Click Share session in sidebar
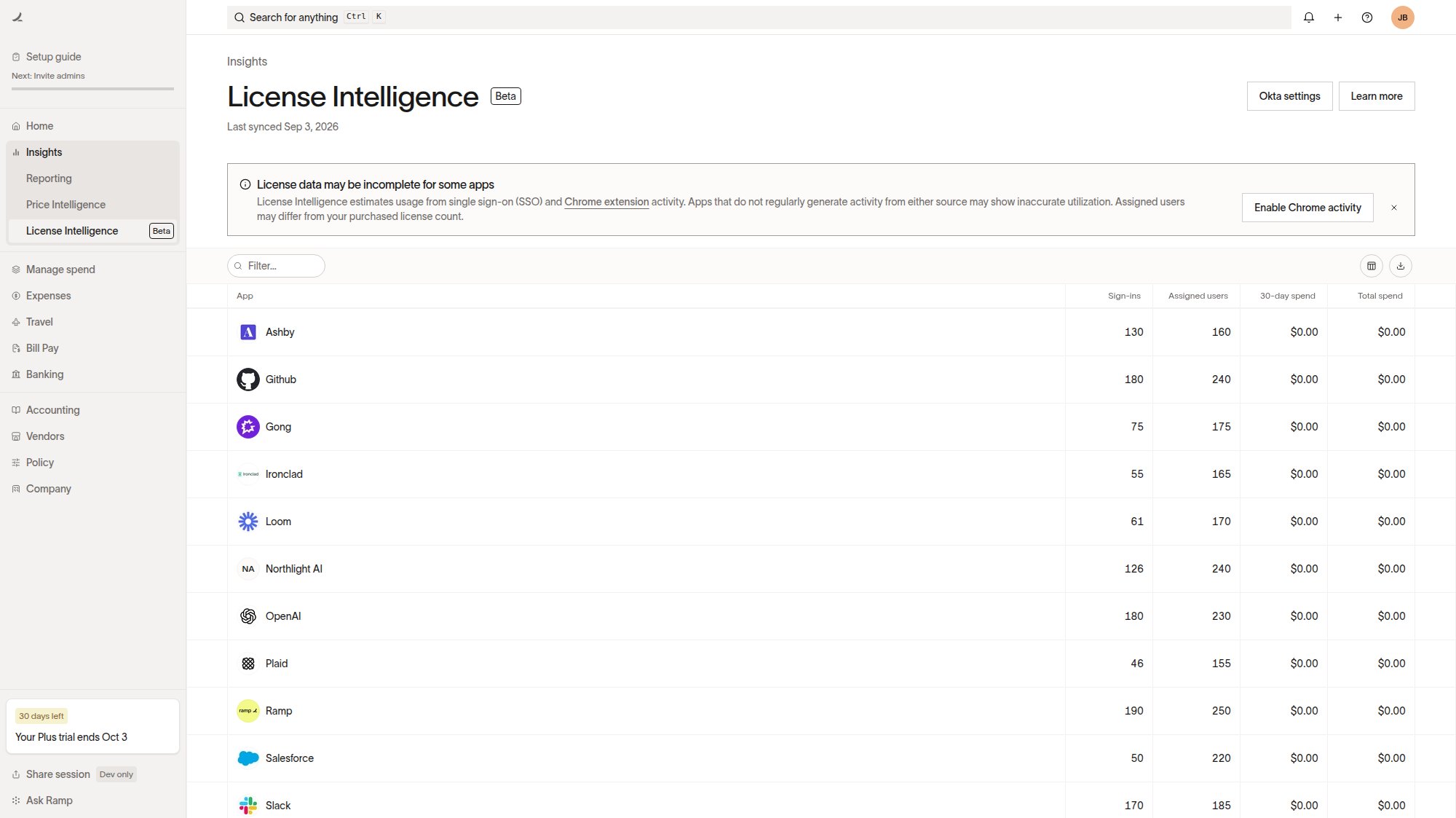 coord(58,774)
